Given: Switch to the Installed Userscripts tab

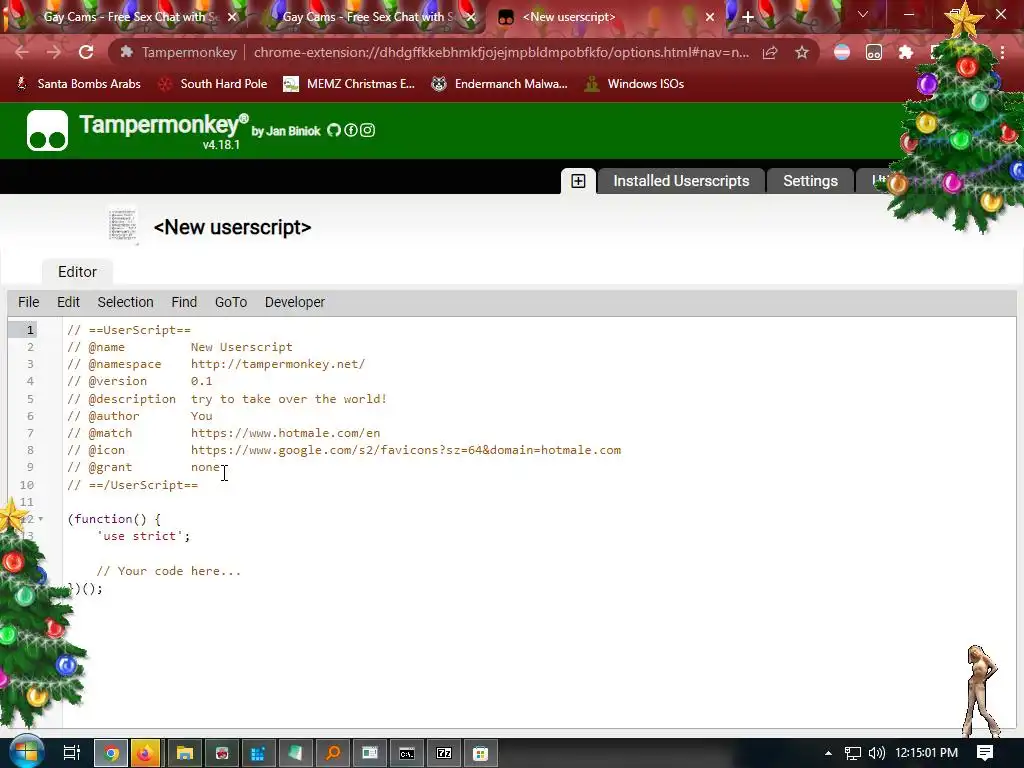Looking at the screenshot, I should pos(681,181).
